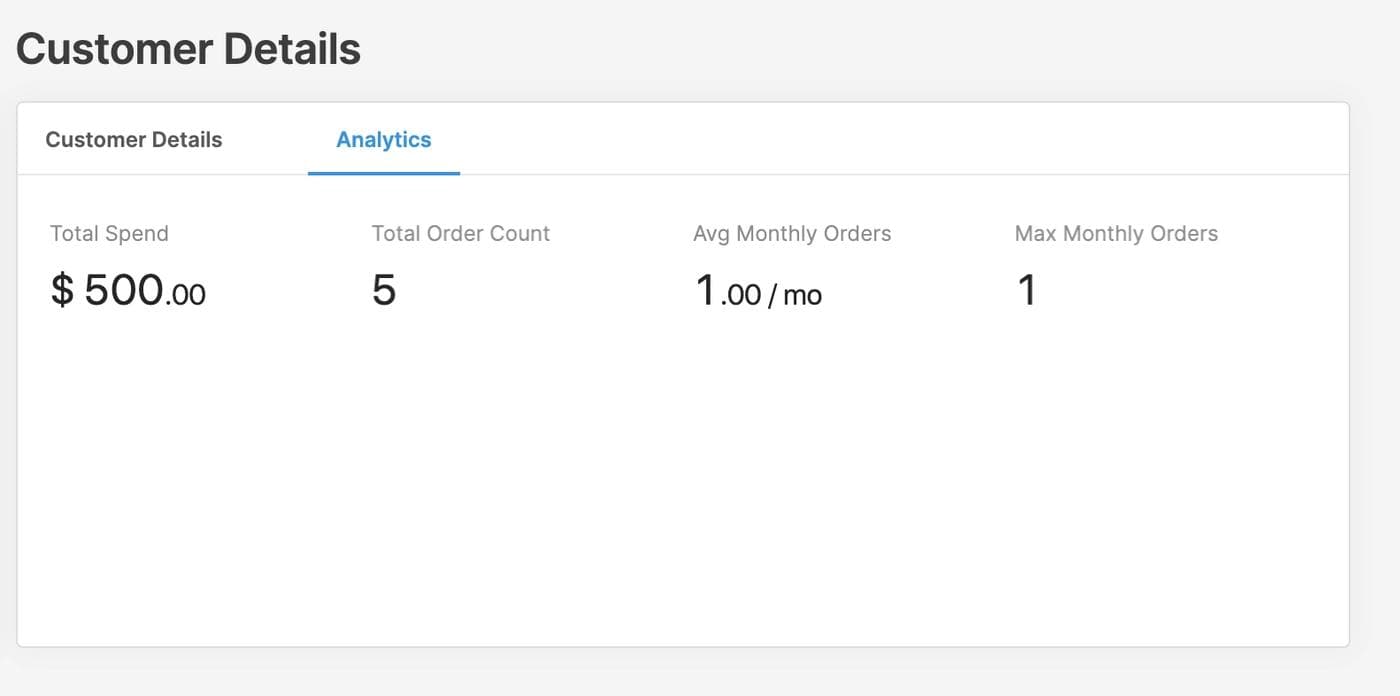Click the Customer Details page heading
Viewport: 1400px width, 696px height.
click(x=188, y=49)
